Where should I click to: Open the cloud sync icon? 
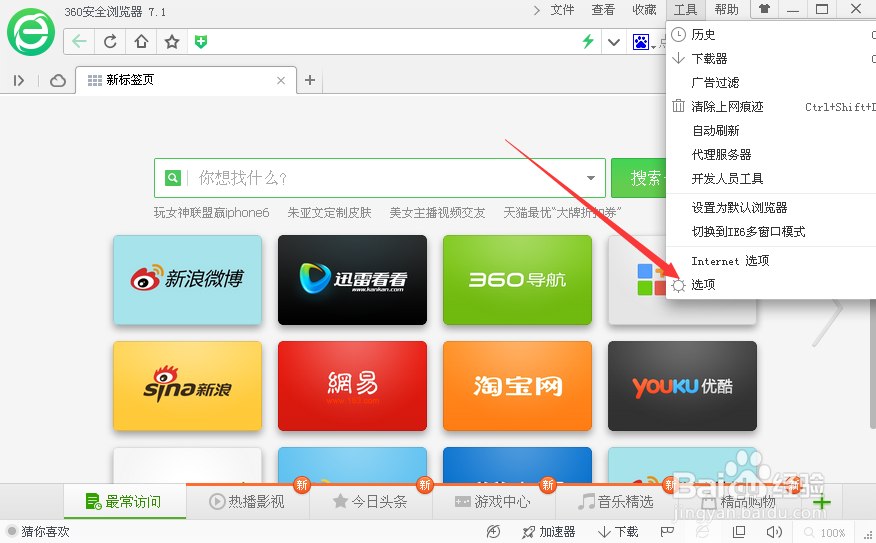tap(58, 81)
